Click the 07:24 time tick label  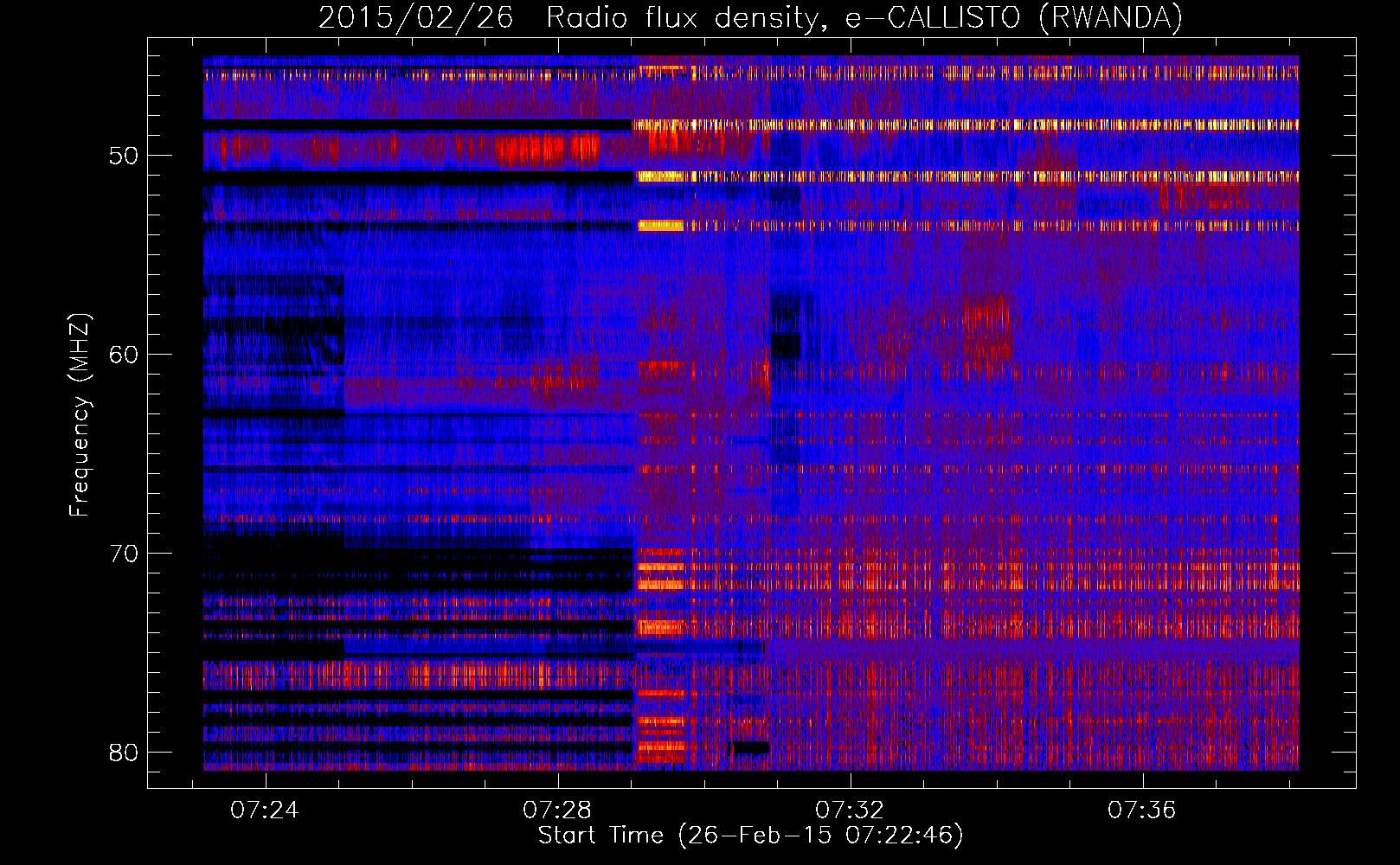point(265,810)
